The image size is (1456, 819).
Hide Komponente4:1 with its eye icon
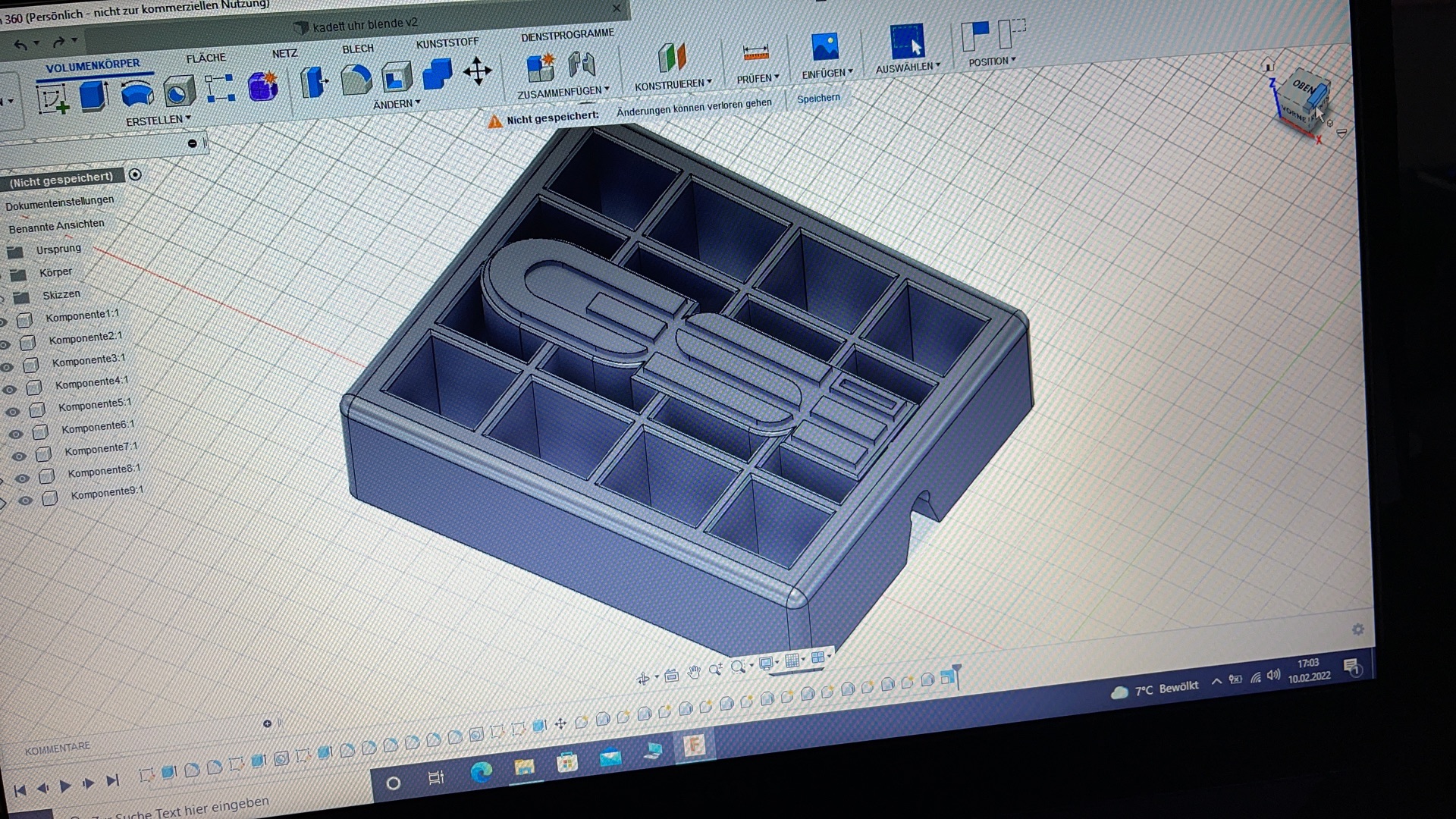[10, 390]
